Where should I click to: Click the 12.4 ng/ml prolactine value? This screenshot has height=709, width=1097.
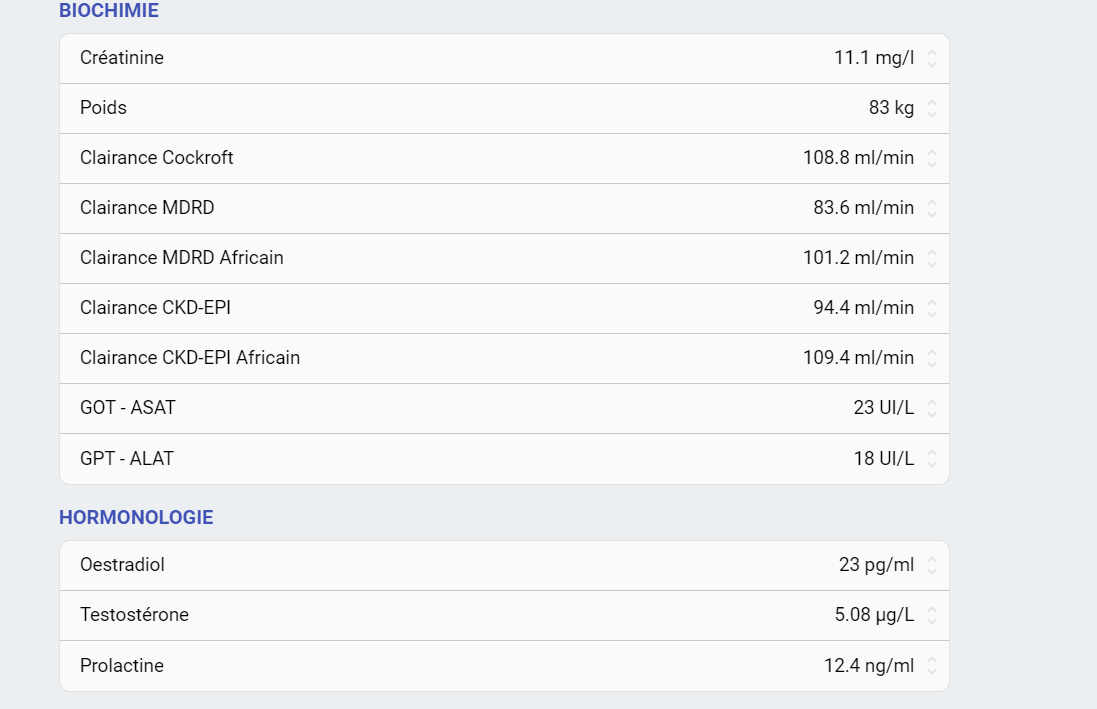[868, 665]
